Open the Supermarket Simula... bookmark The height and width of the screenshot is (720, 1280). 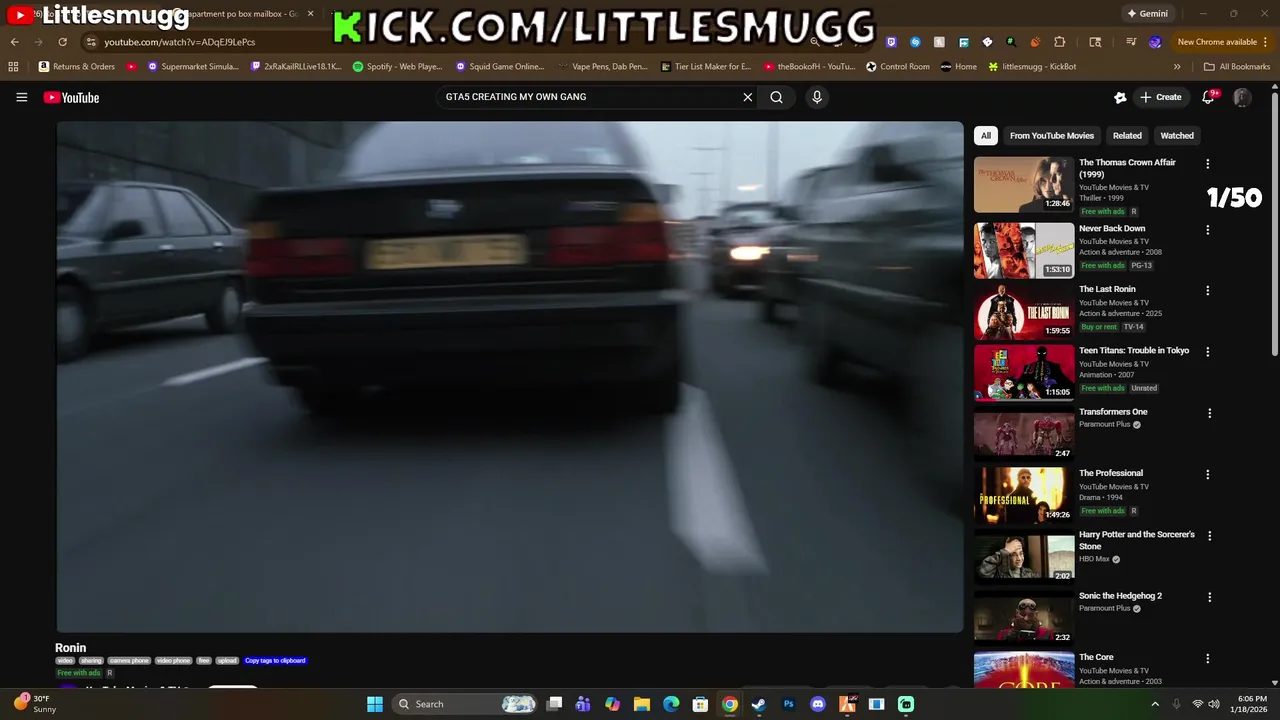coord(194,67)
